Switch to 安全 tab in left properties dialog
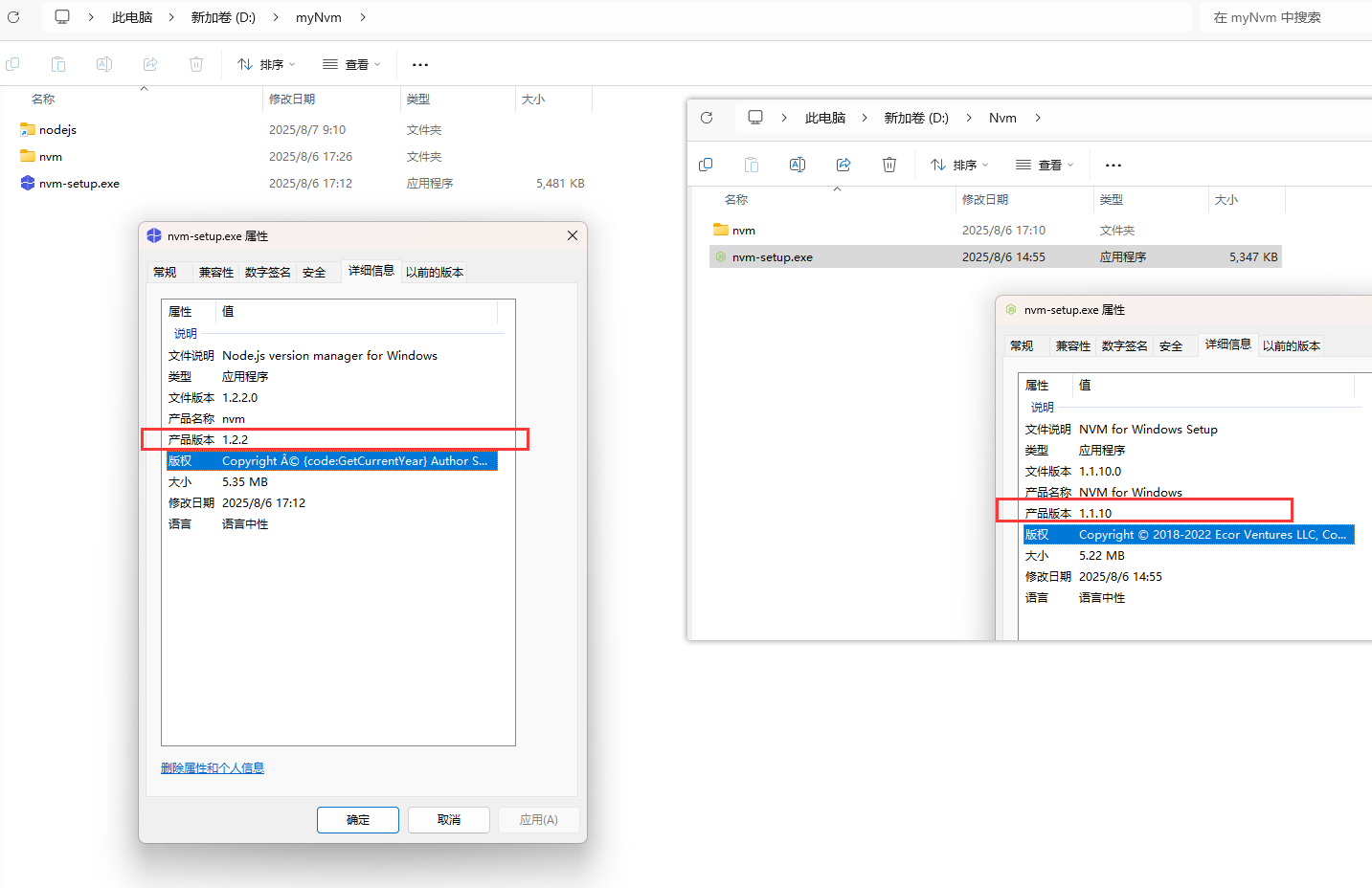This screenshot has width=1372, height=888. click(314, 273)
